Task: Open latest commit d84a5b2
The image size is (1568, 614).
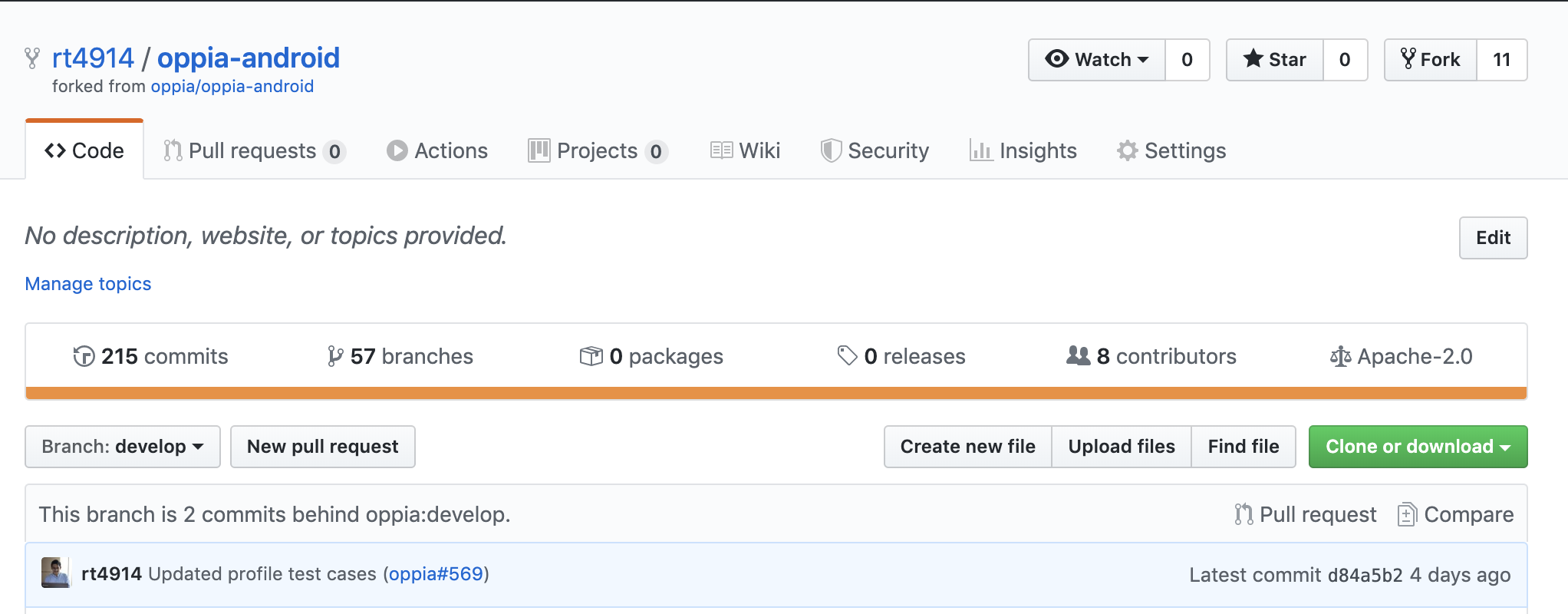Action: pyautogui.click(x=1365, y=575)
